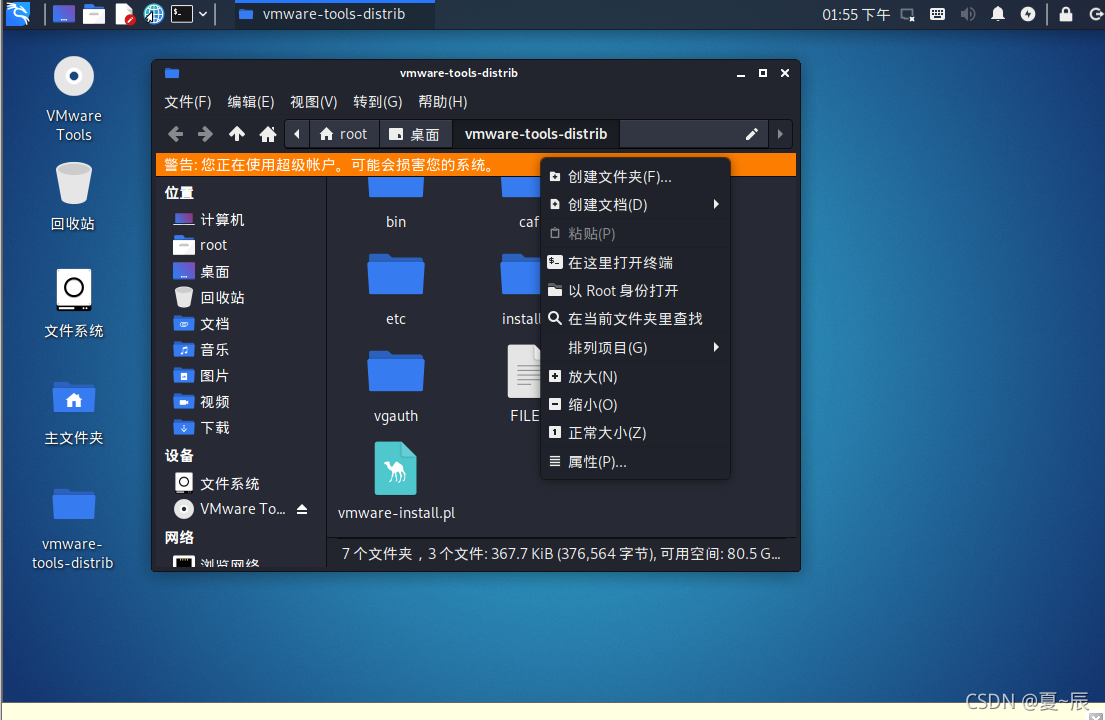
Task: Choose 在这里打开终端 from the context menu
Action: tap(635, 263)
